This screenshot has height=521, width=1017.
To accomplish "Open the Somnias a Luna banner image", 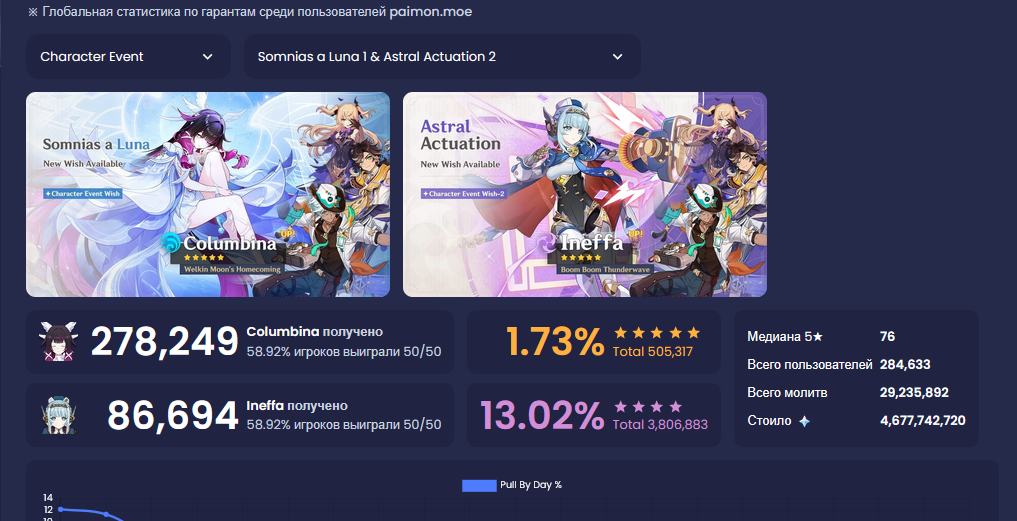I will pos(208,194).
